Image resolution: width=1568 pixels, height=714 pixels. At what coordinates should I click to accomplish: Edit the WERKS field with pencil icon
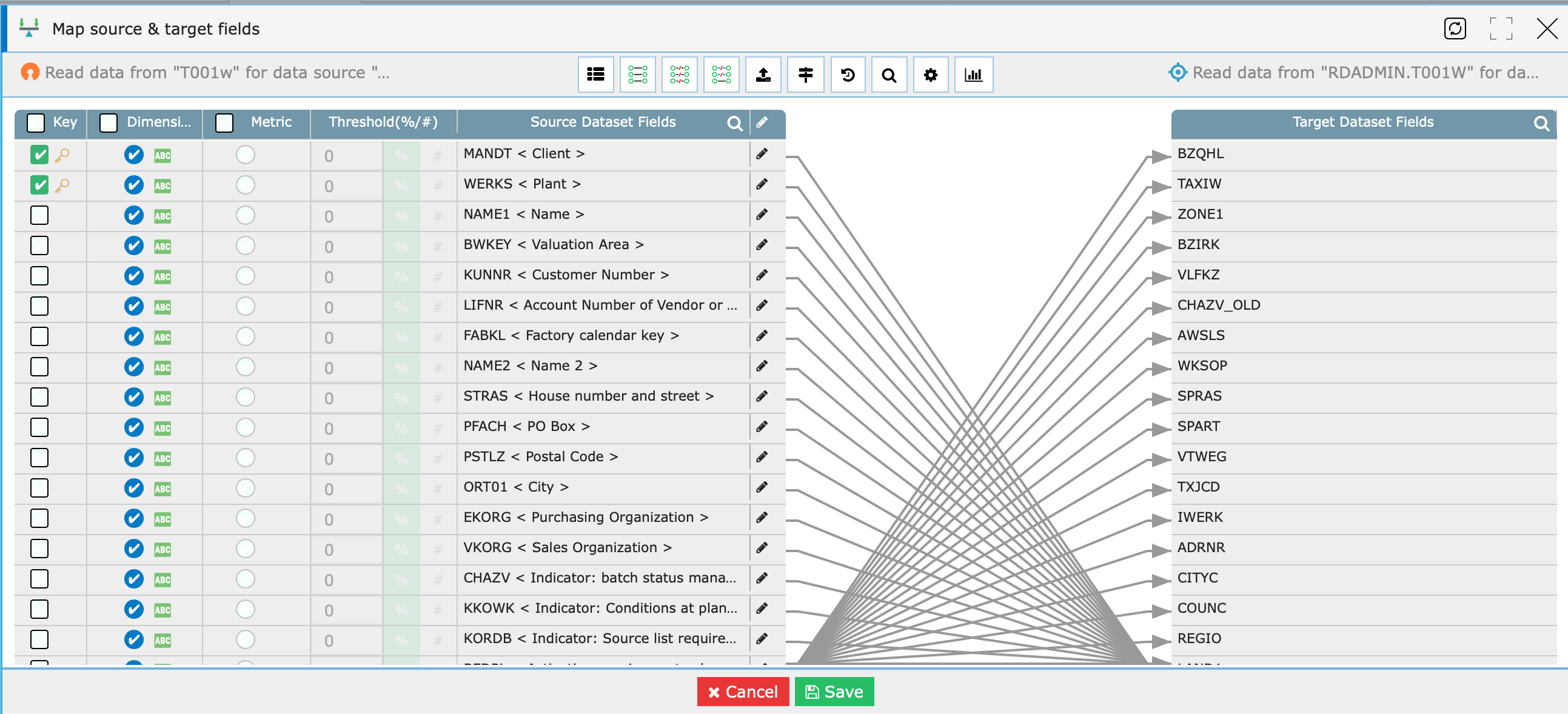coord(762,184)
